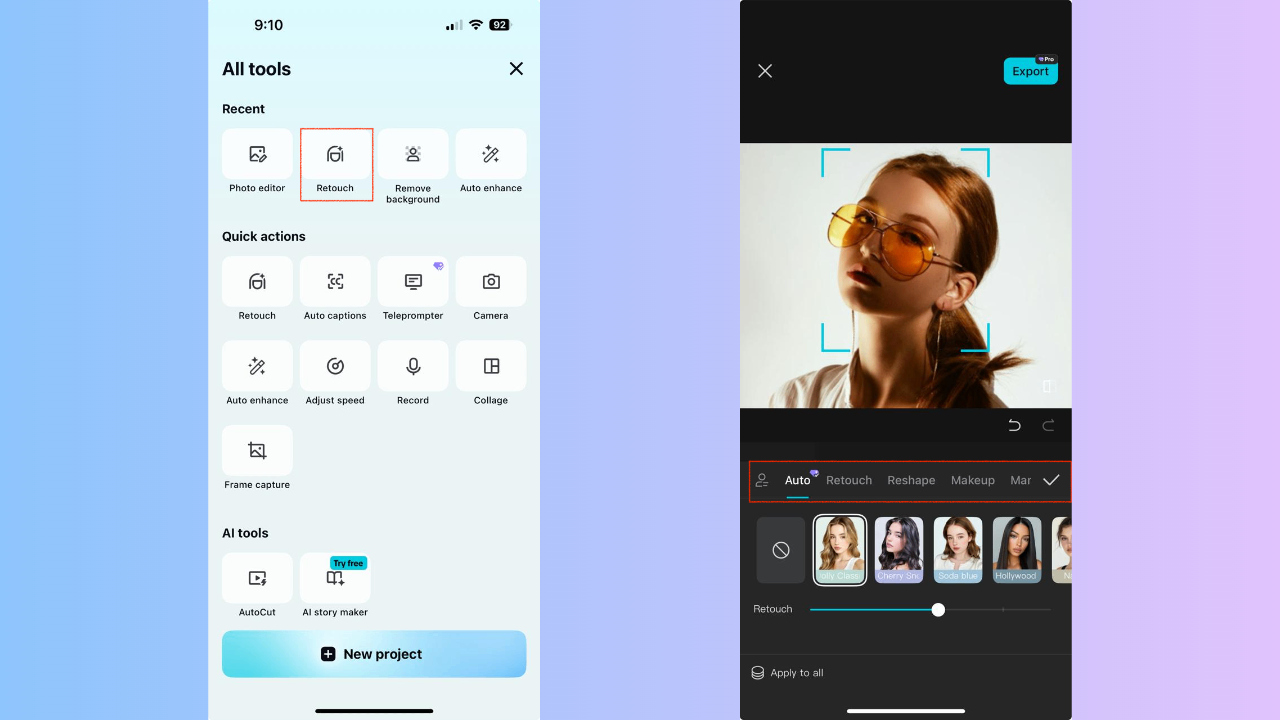This screenshot has height=720, width=1280.
Task: Tap the portrait photo preview
Action: point(906,276)
